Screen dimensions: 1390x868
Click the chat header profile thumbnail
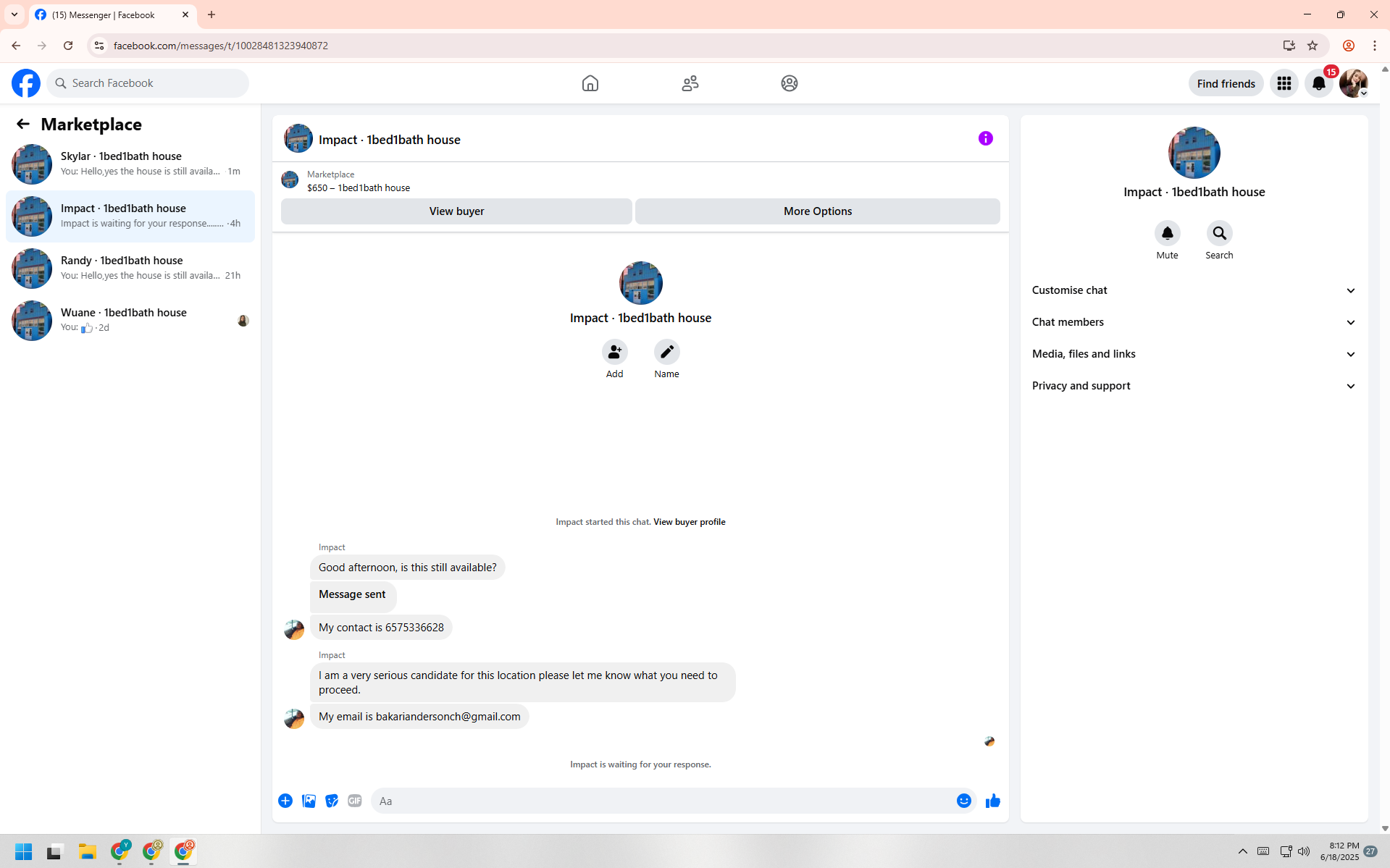coord(298,138)
